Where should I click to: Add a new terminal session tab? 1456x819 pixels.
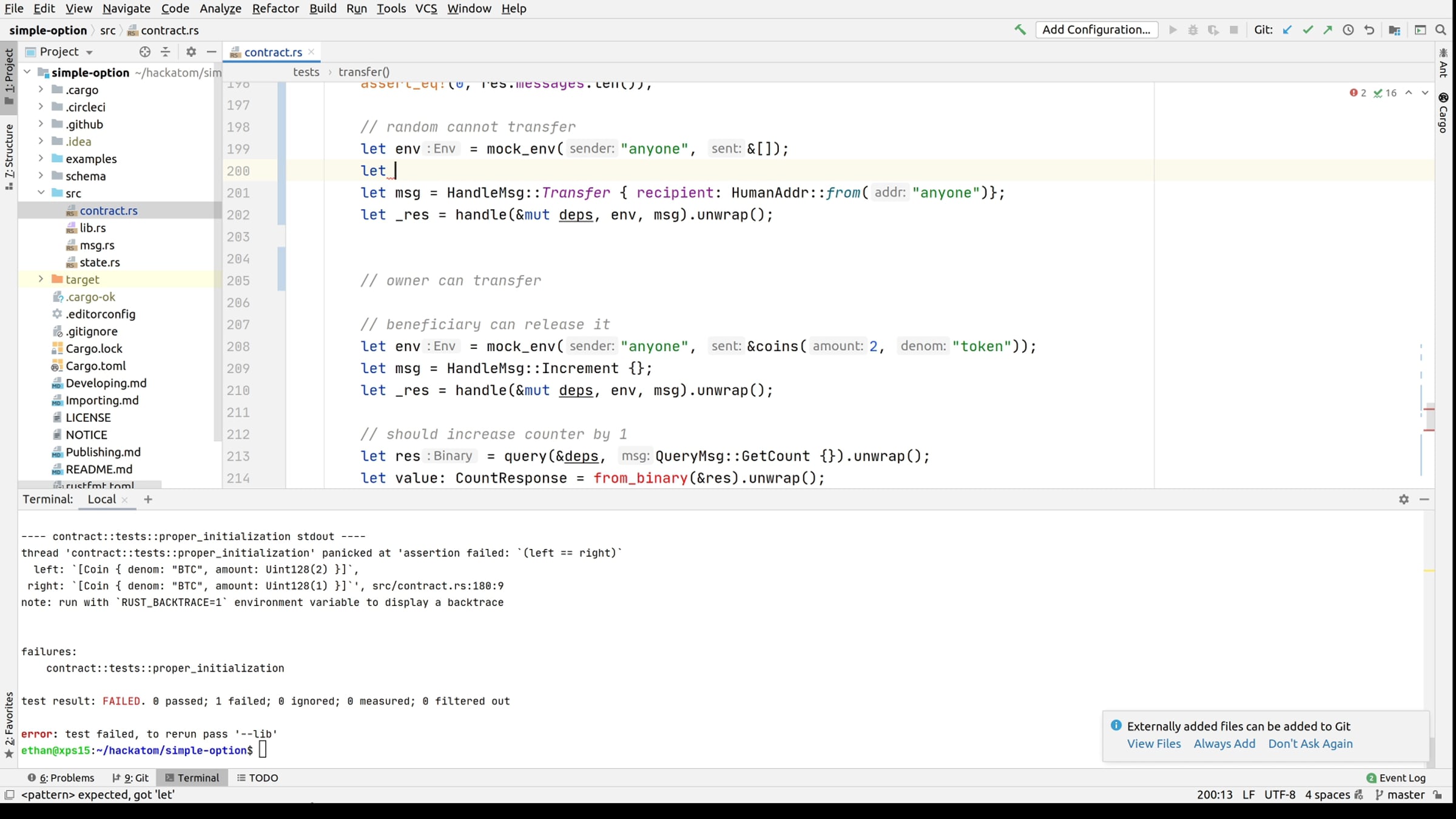(147, 499)
